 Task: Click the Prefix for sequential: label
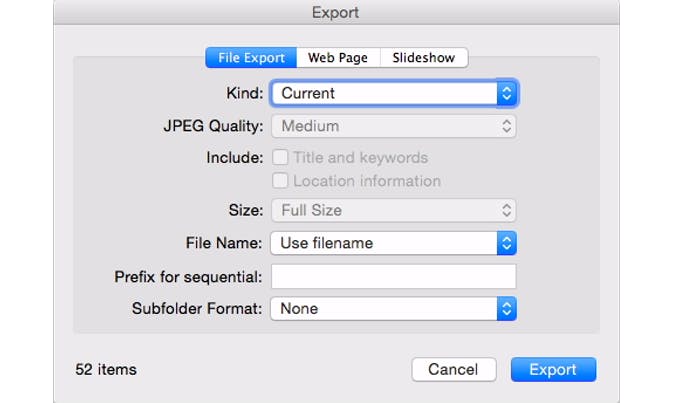click(x=189, y=276)
